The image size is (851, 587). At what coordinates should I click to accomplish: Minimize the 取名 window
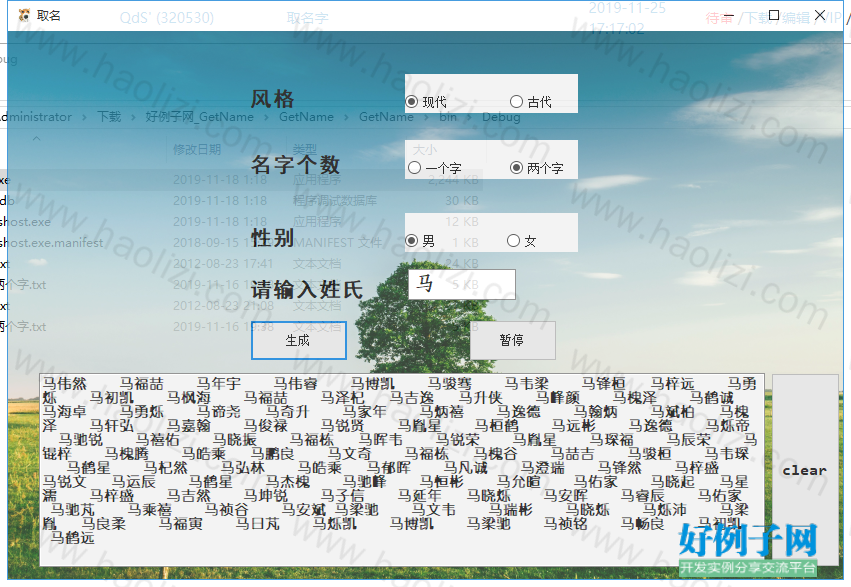(728, 16)
